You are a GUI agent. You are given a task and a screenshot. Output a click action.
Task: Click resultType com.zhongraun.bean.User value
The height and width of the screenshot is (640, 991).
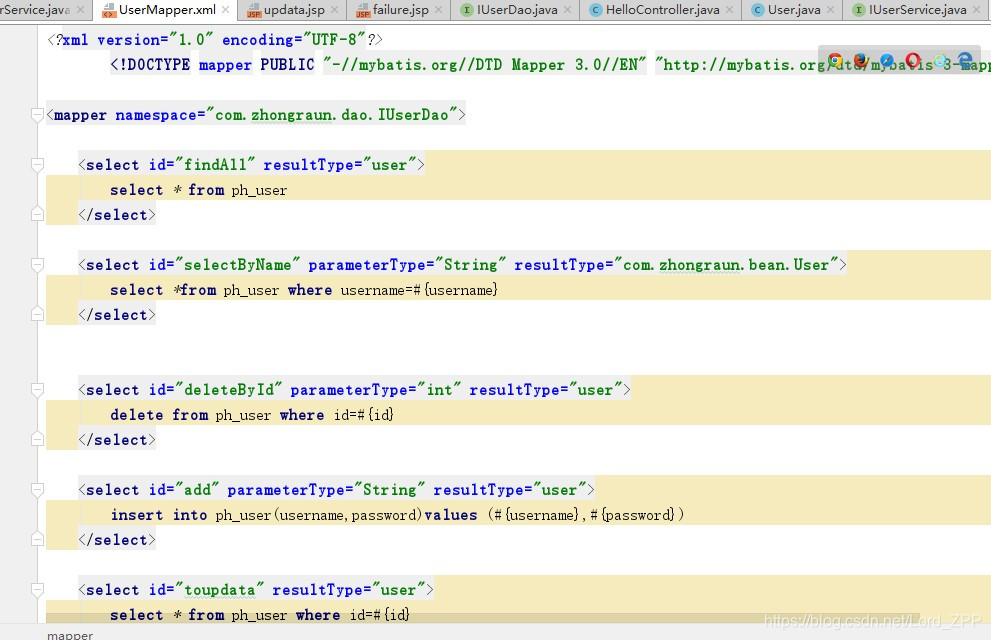(x=726, y=265)
